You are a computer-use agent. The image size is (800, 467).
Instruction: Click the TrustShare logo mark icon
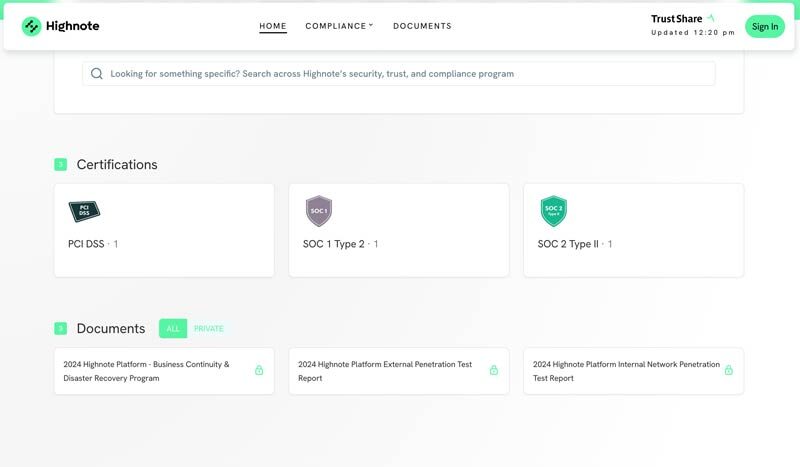[711, 18]
